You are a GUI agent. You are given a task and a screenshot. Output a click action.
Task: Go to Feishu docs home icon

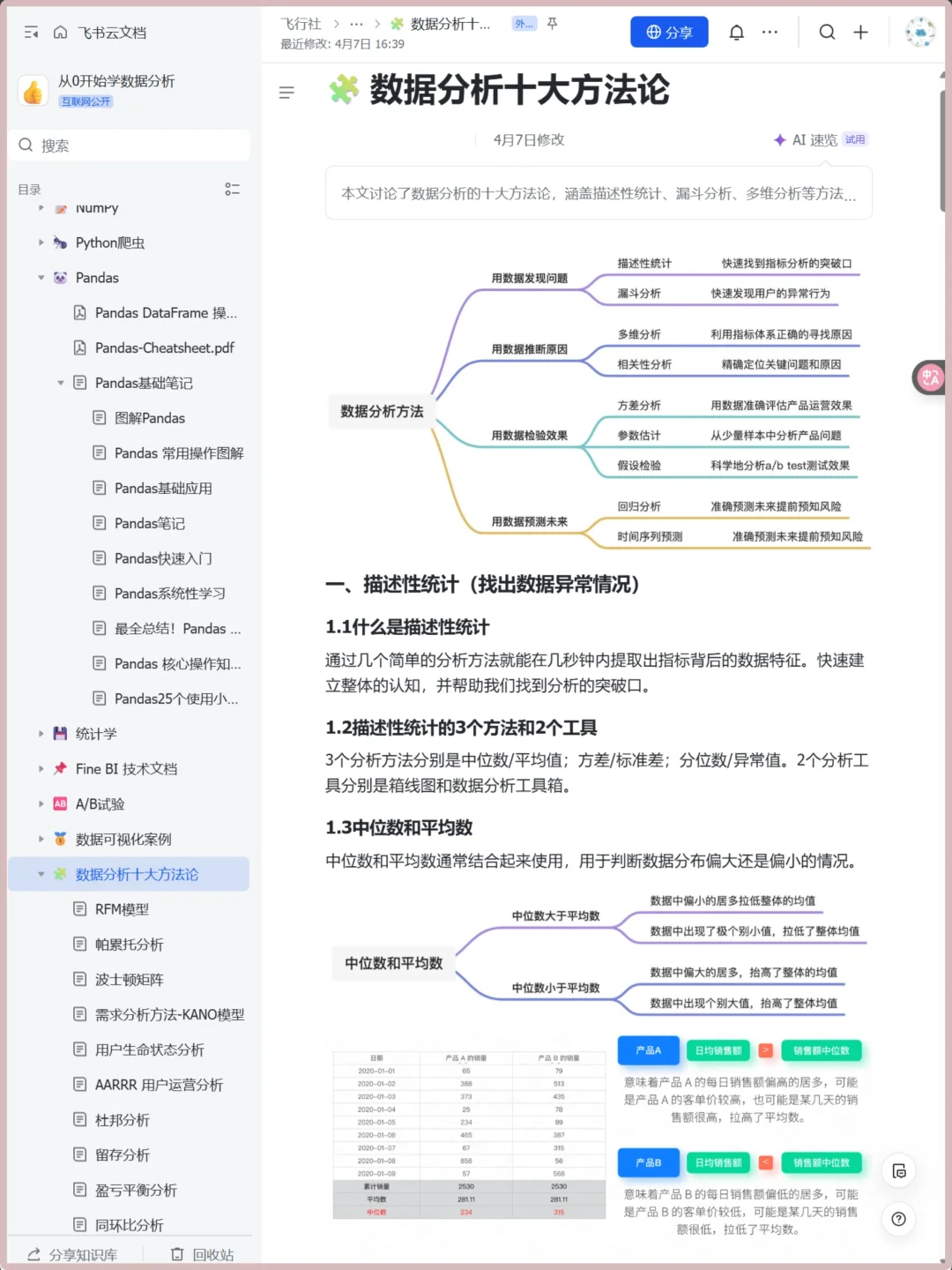click(x=59, y=32)
